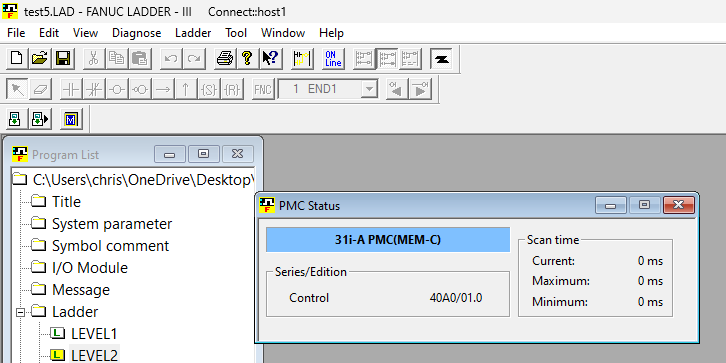Screen dimensions: 726x363
Task: Maximize the PMC Status window
Action: pos(645,205)
